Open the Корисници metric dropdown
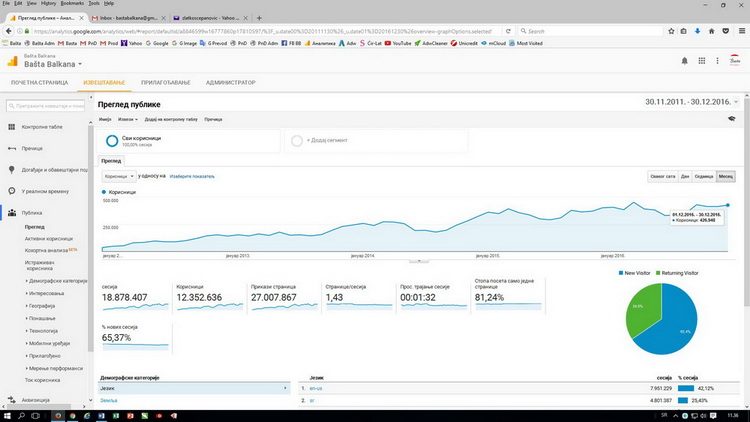The width and height of the screenshot is (750, 422). tap(119, 176)
